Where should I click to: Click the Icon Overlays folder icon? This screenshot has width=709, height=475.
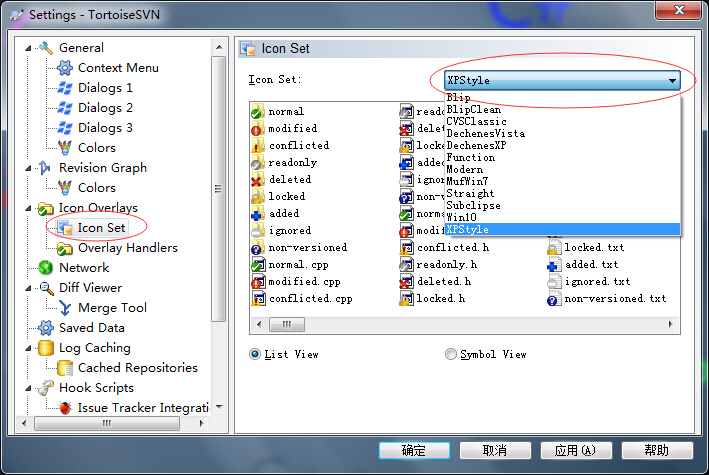[46, 208]
